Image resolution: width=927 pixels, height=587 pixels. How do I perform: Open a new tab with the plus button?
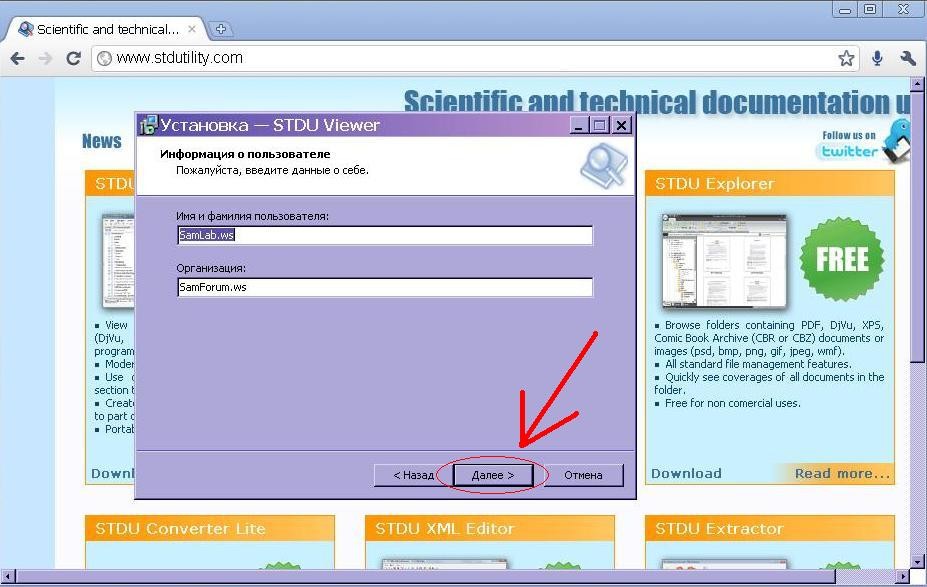221,28
